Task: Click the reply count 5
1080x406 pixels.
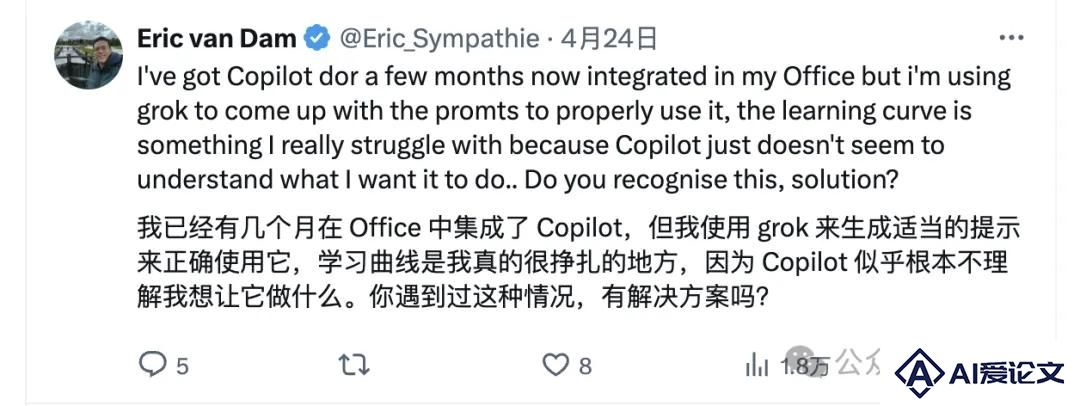Action: (x=182, y=366)
